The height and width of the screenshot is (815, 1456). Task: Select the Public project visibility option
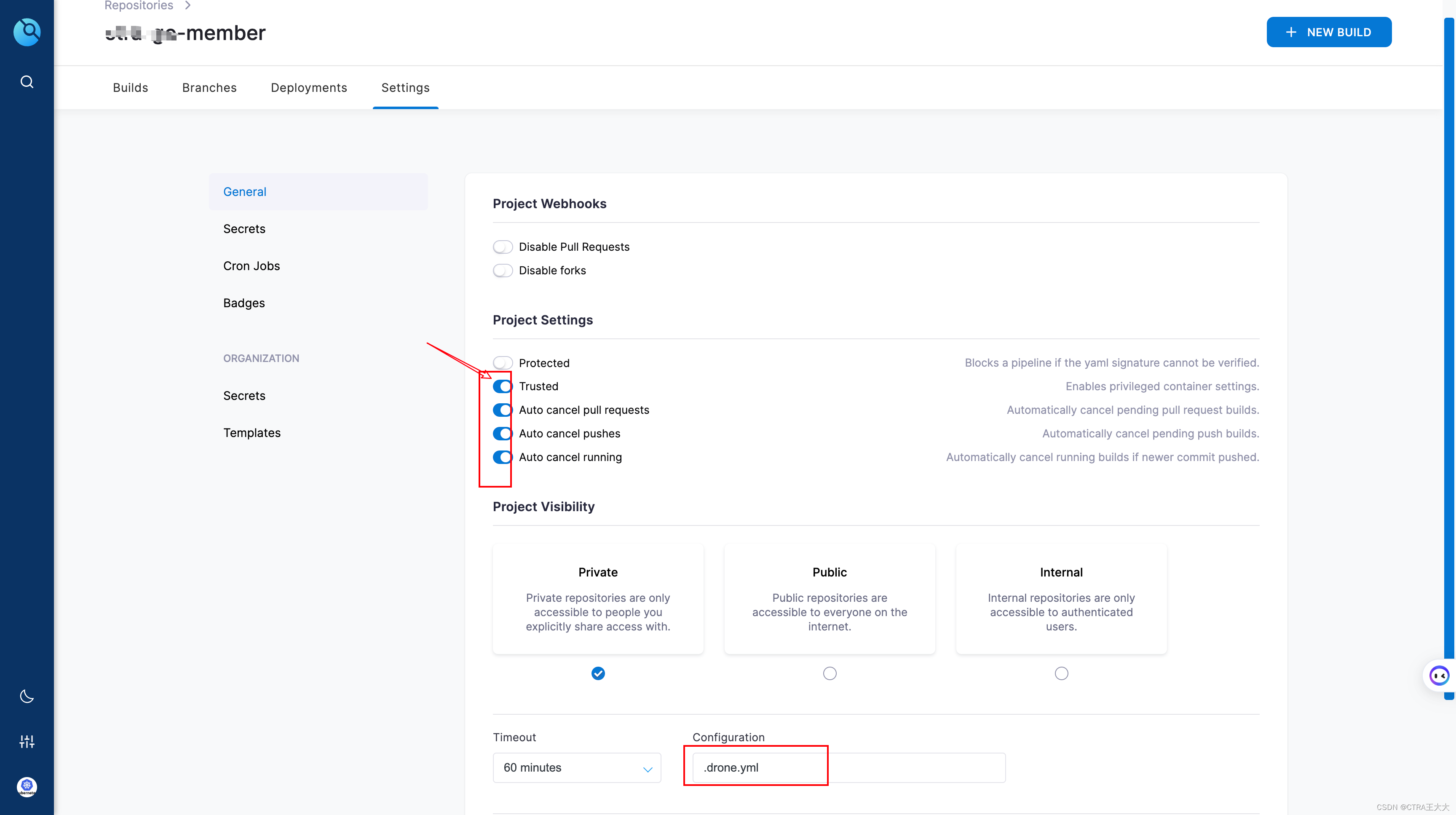(829, 673)
